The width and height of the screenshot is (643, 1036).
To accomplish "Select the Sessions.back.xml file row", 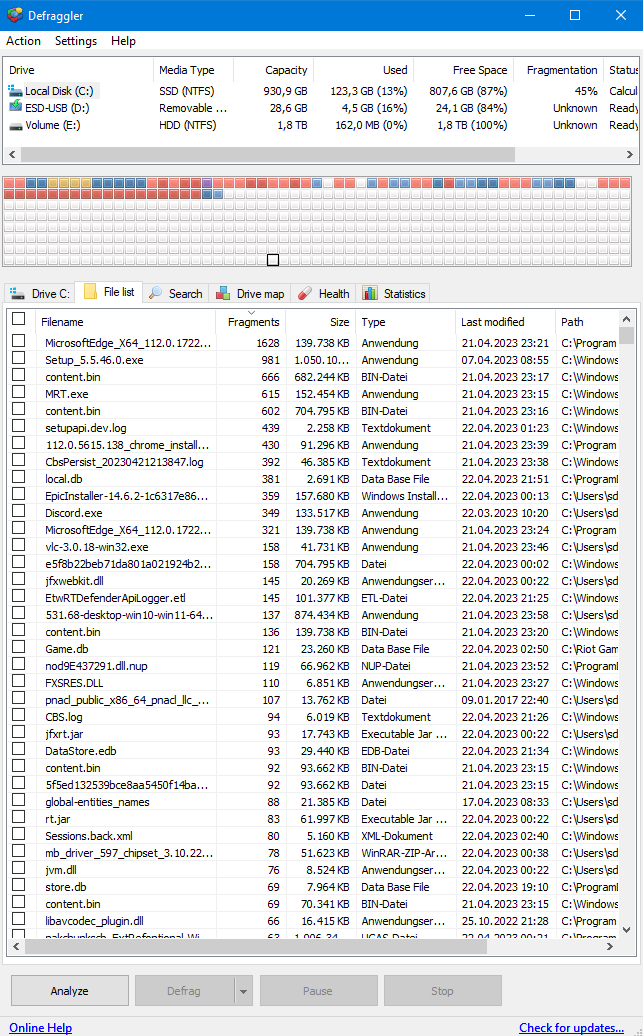I will click(315, 836).
